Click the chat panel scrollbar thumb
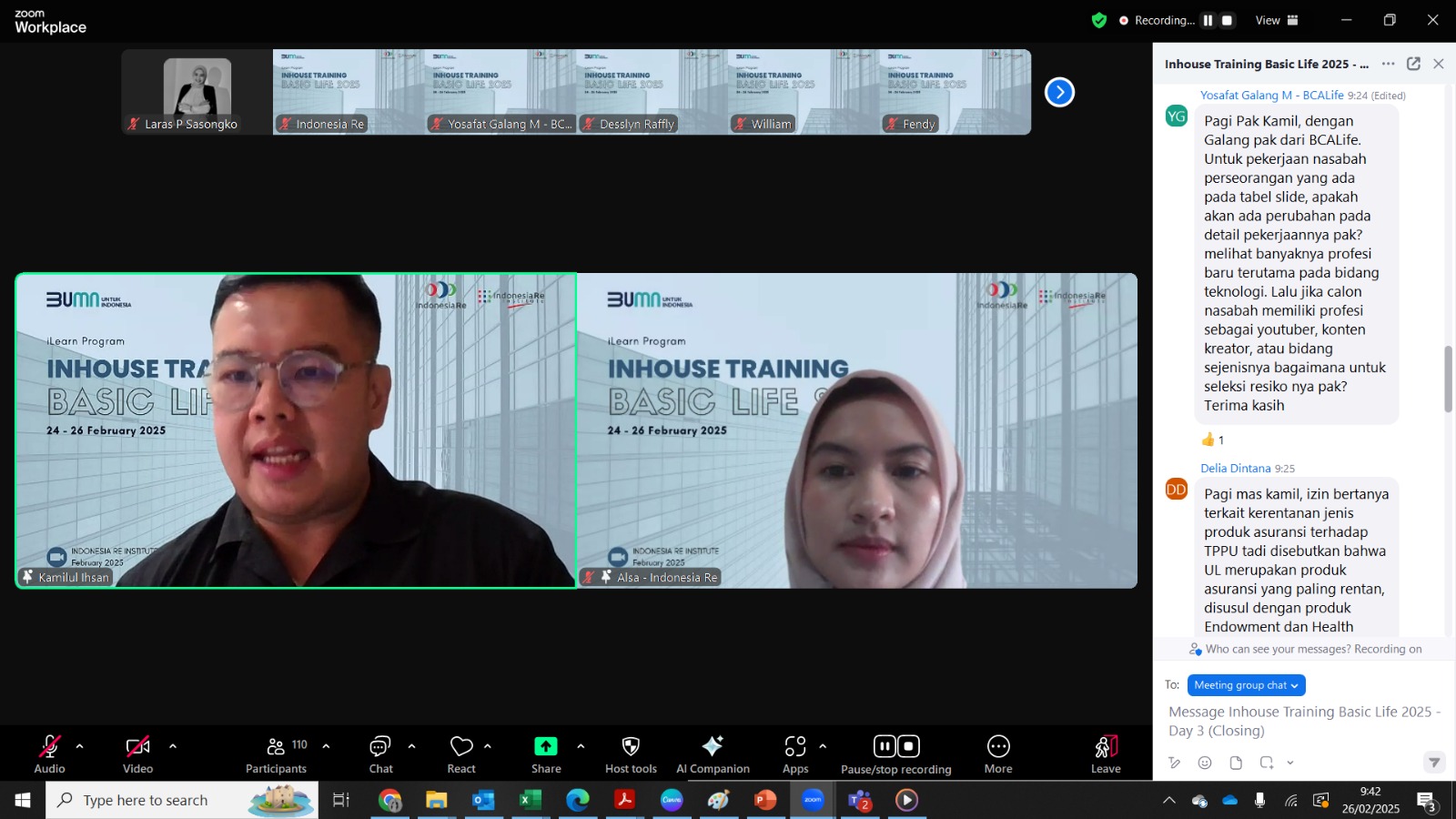Image resolution: width=1456 pixels, height=819 pixels. [x=1448, y=379]
